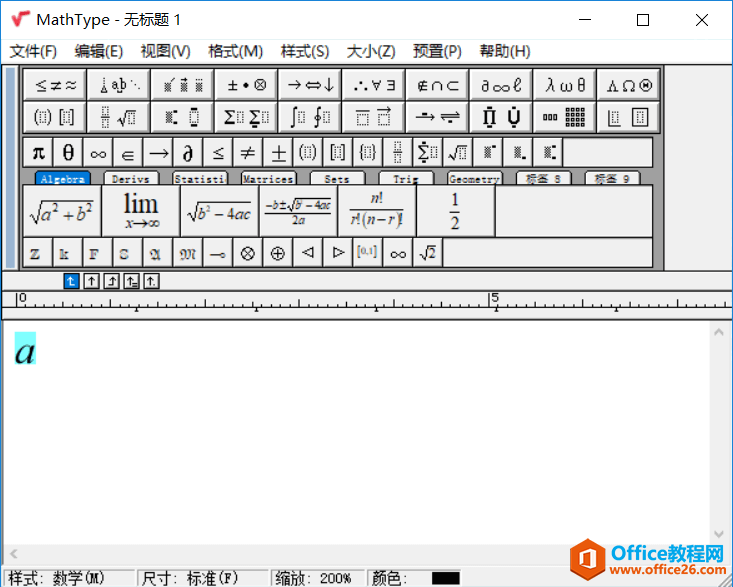Open the arrow symbols palette
Image resolution: width=733 pixels, height=587 pixels.
pos(310,85)
